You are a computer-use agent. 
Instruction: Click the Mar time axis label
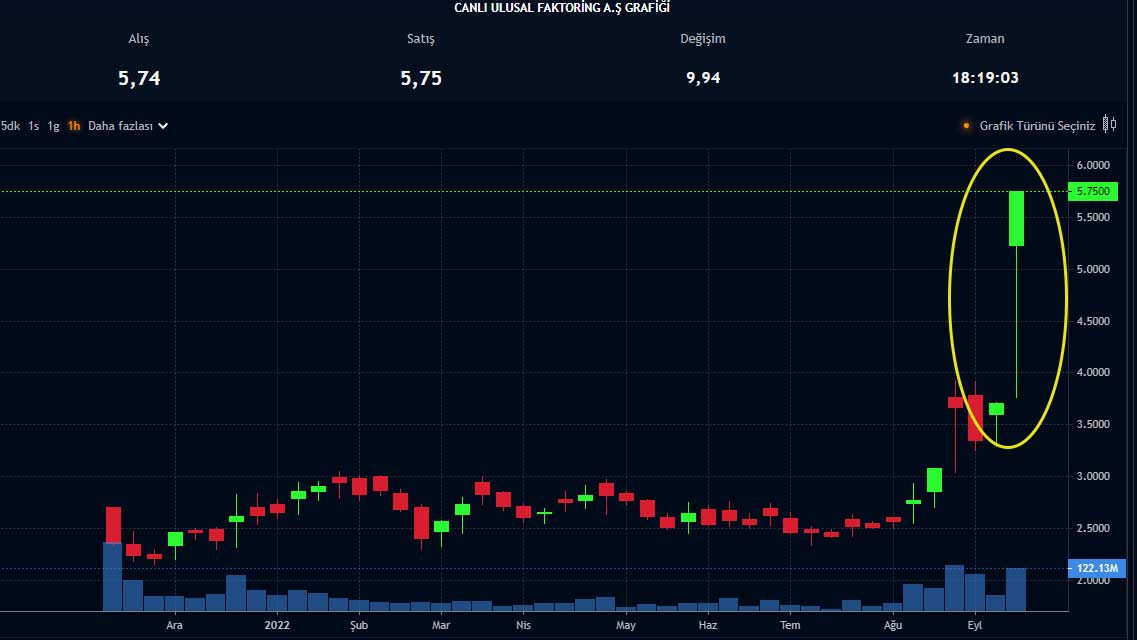(441, 625)
